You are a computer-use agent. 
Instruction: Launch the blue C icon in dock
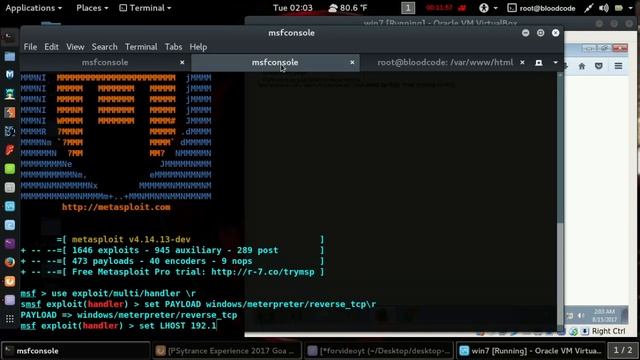tap(9, 225)
